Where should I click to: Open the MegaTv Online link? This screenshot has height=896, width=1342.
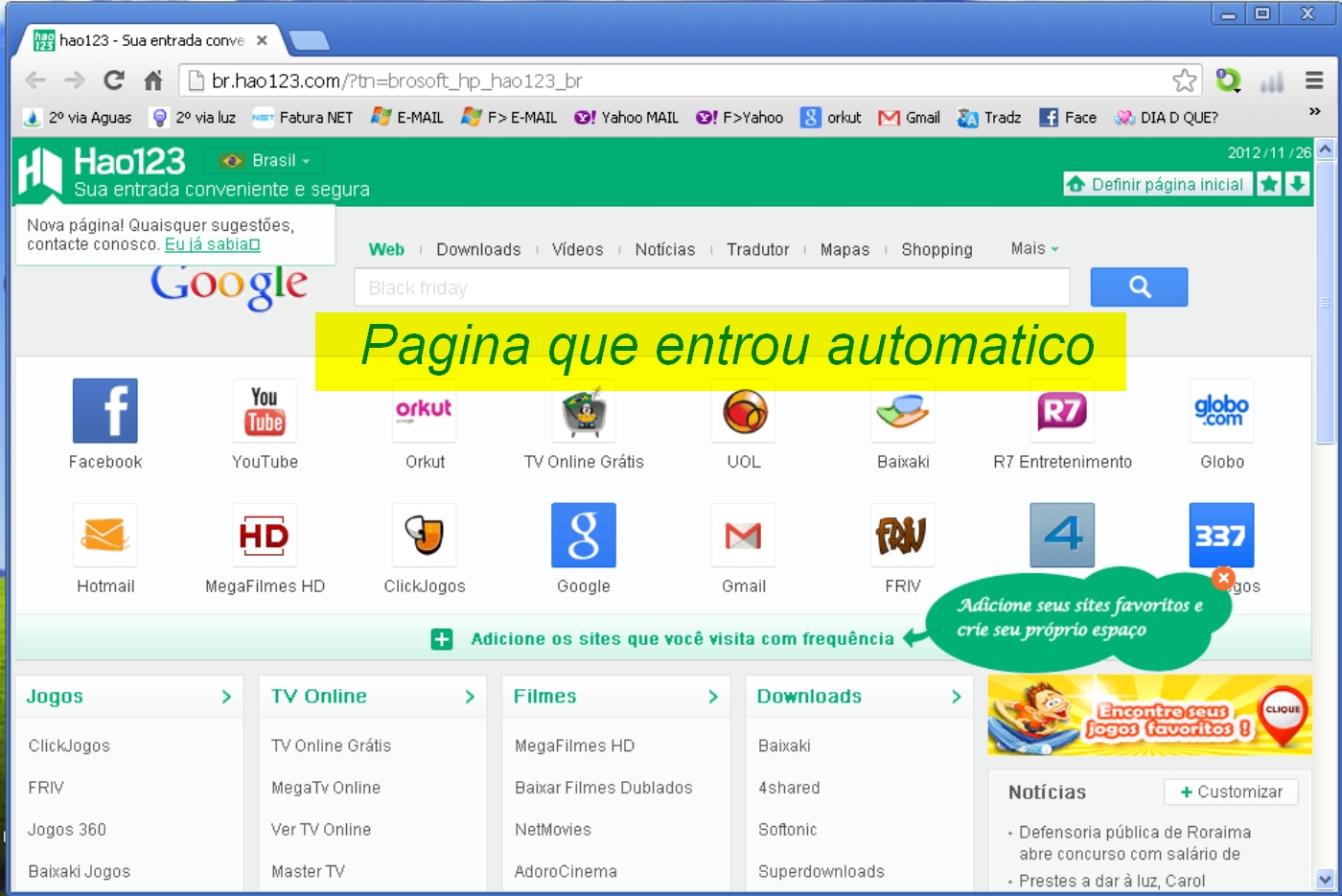pyautogui.click(x=326, y=788)
